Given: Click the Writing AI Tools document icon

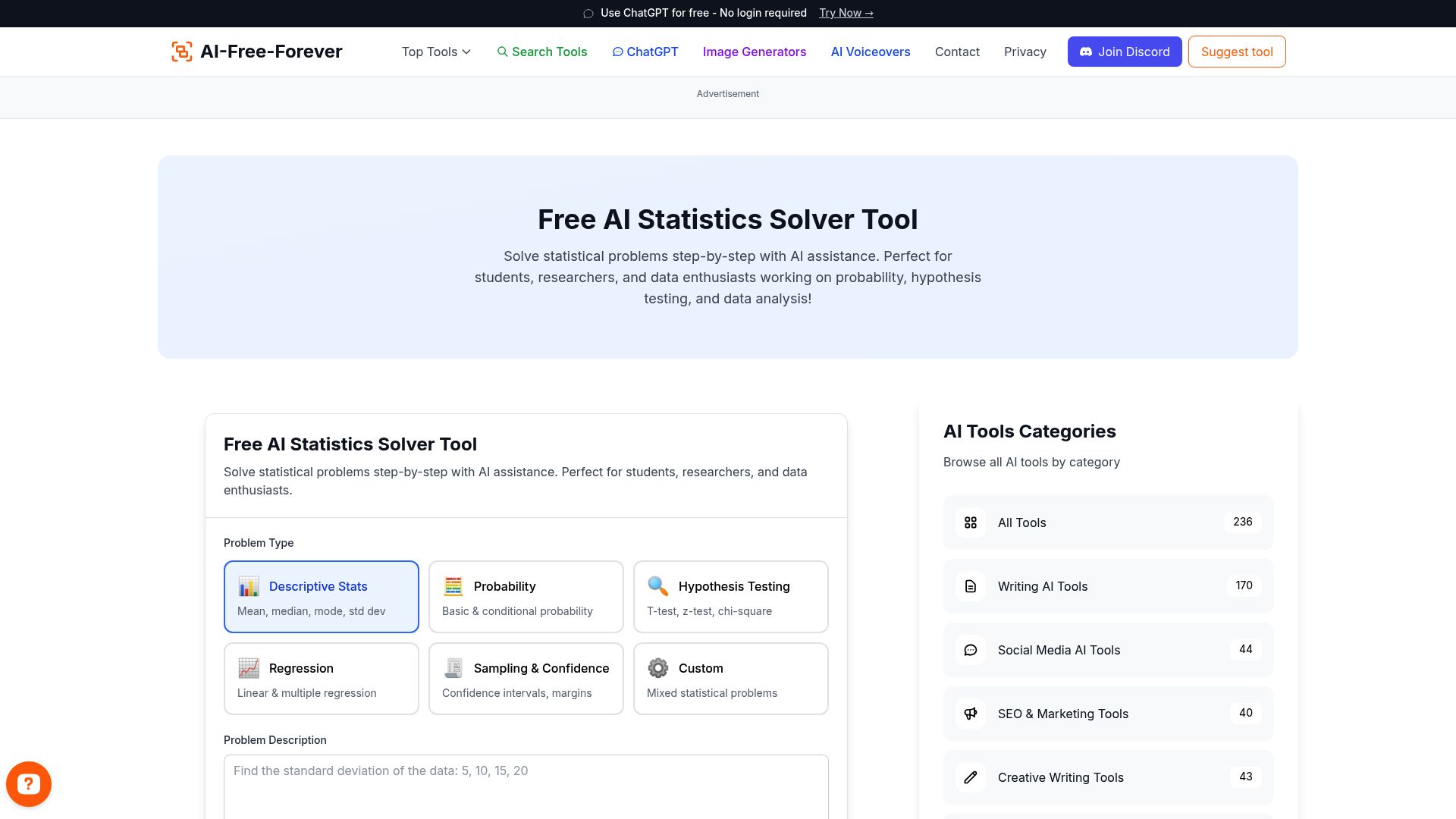Looking at the screenshot, I should (x=970, y=586).
